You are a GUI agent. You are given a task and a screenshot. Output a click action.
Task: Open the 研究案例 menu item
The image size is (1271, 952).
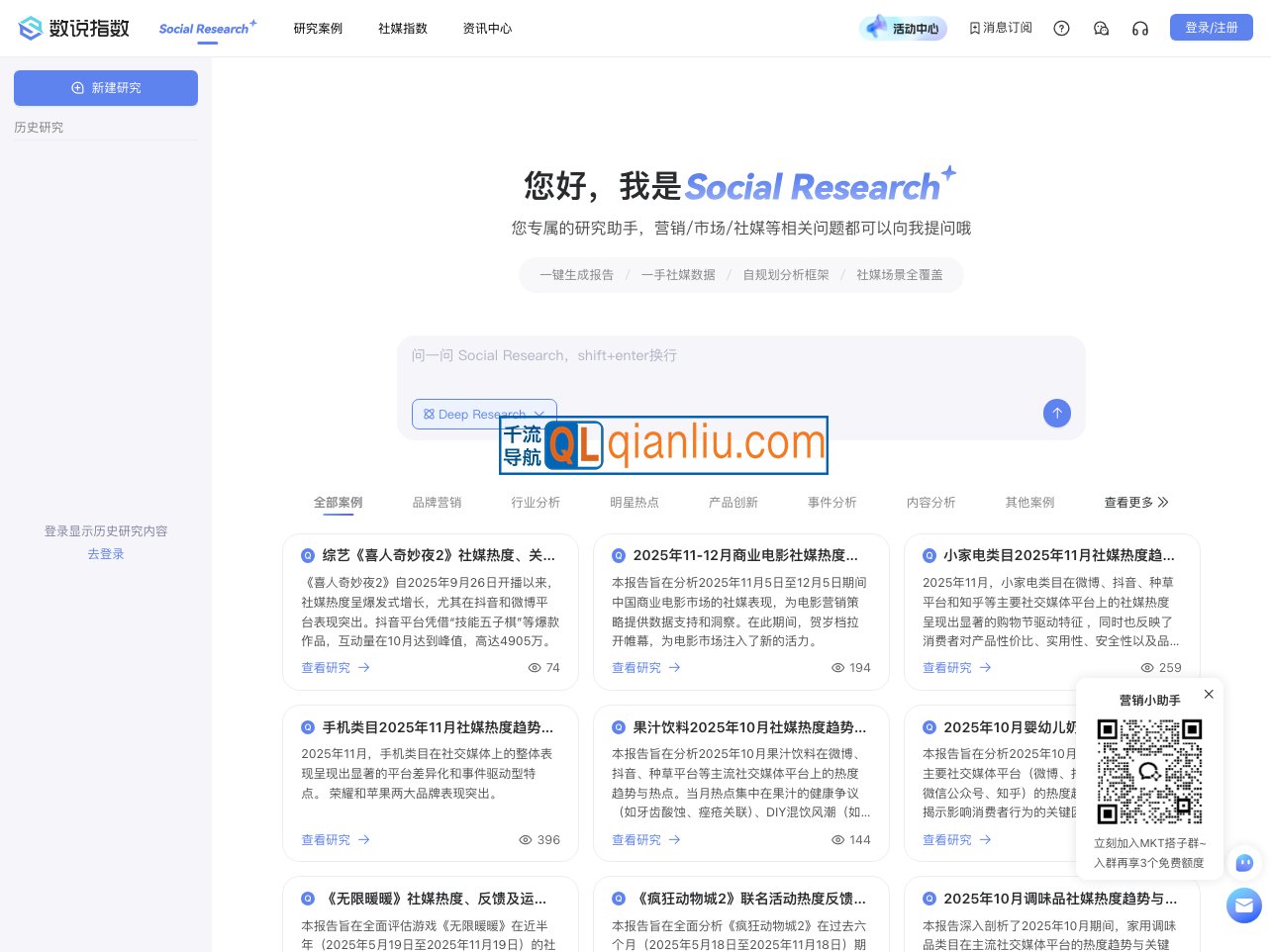(x=318, y=29)
